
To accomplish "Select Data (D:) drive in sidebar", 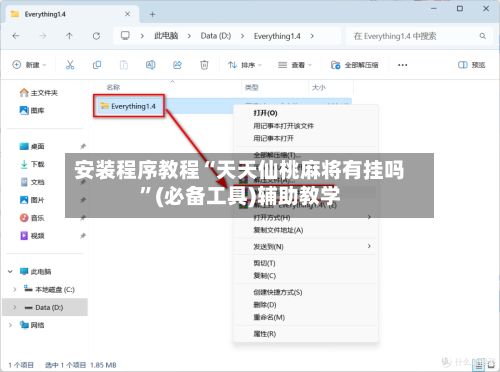I will point(44,307).
